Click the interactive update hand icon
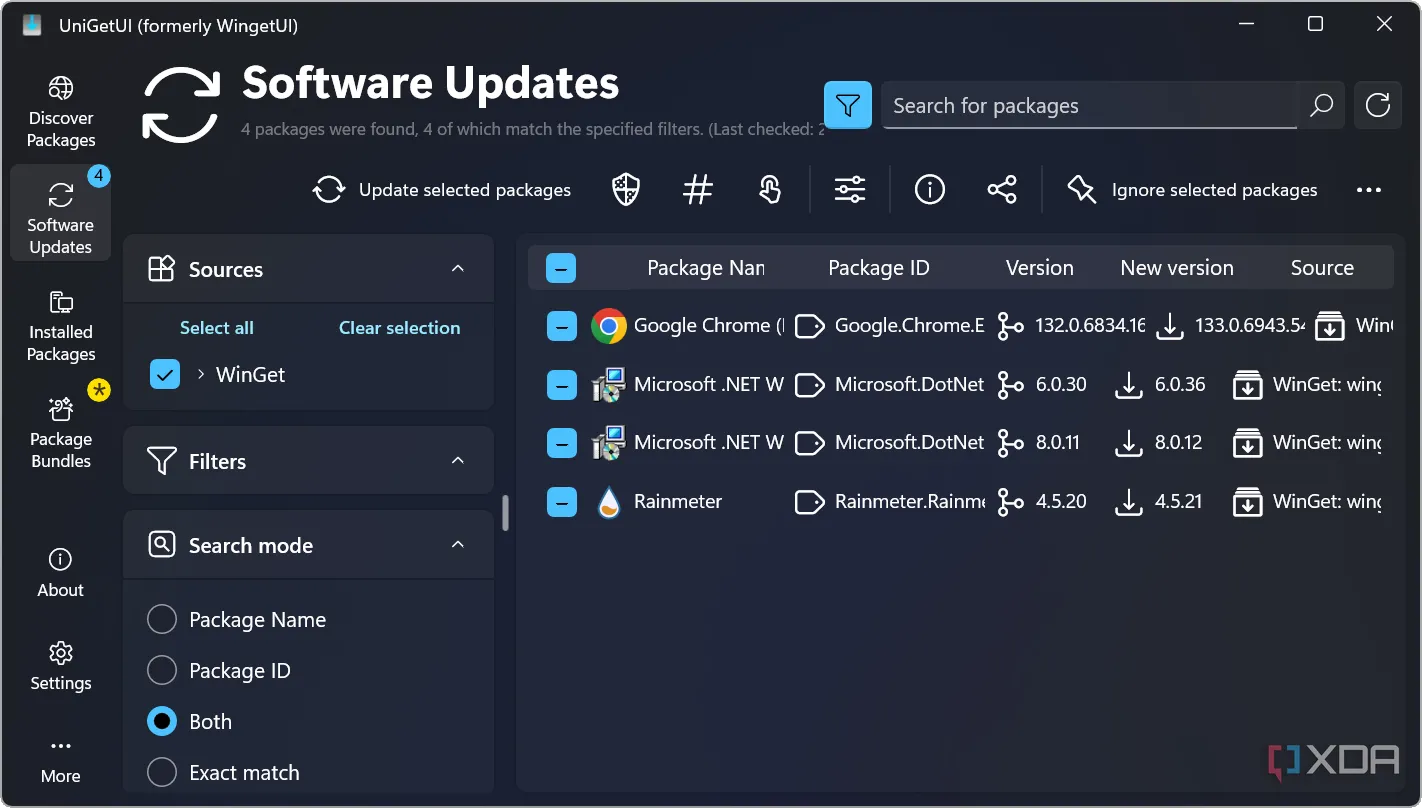 pyautogui.click(x=769, y=190)
